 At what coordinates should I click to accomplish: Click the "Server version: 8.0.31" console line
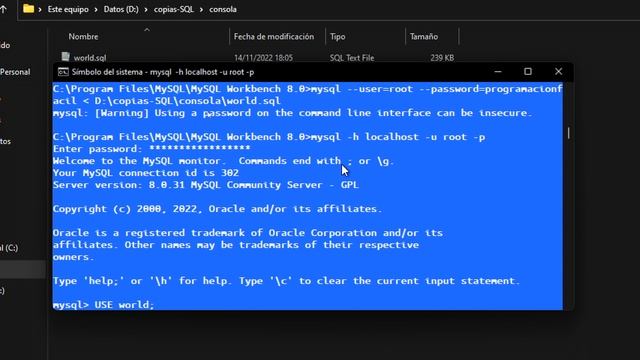pos(205,185)
